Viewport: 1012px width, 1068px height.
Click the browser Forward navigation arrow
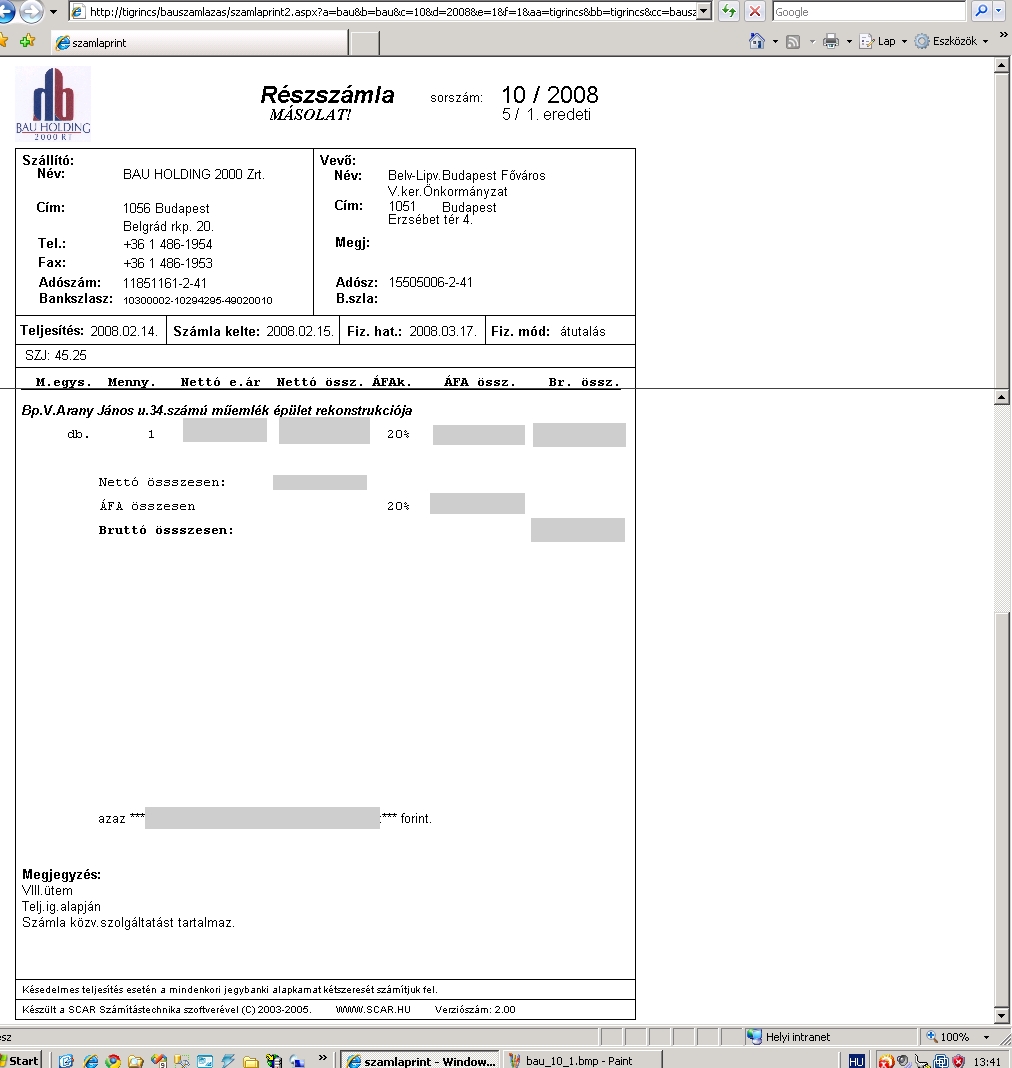(x=31, y=11)
